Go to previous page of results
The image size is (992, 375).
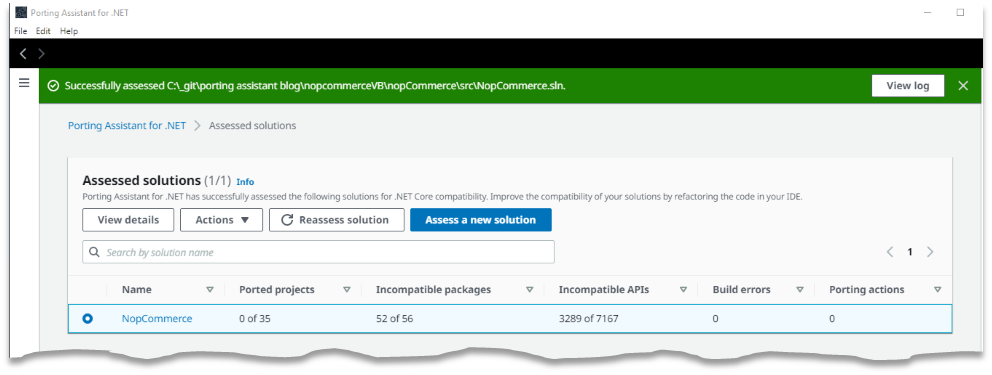tap(890, 252)
